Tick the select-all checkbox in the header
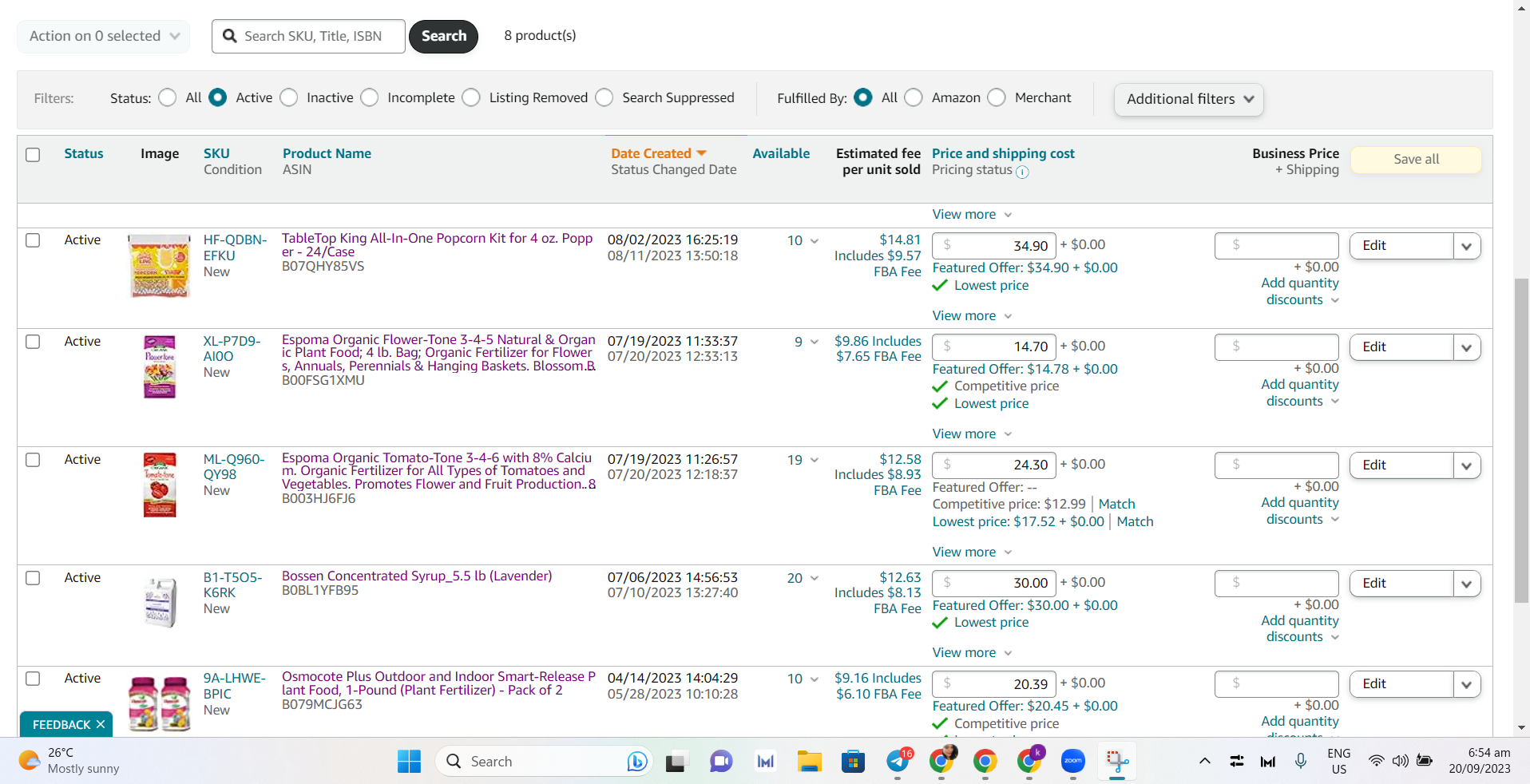 33,155
